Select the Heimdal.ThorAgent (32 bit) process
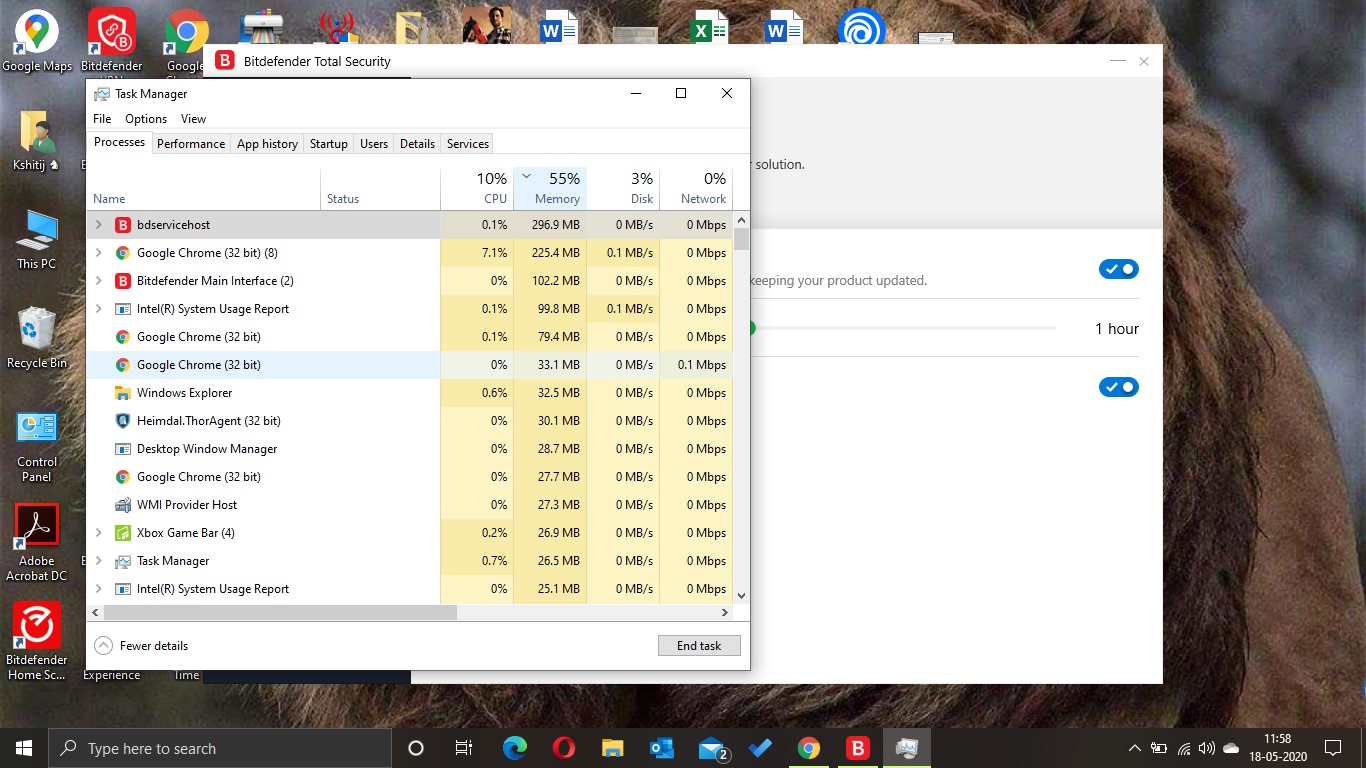Image resolution: width=1366 pixels, height=768 pixels. (x=410, y=421)
